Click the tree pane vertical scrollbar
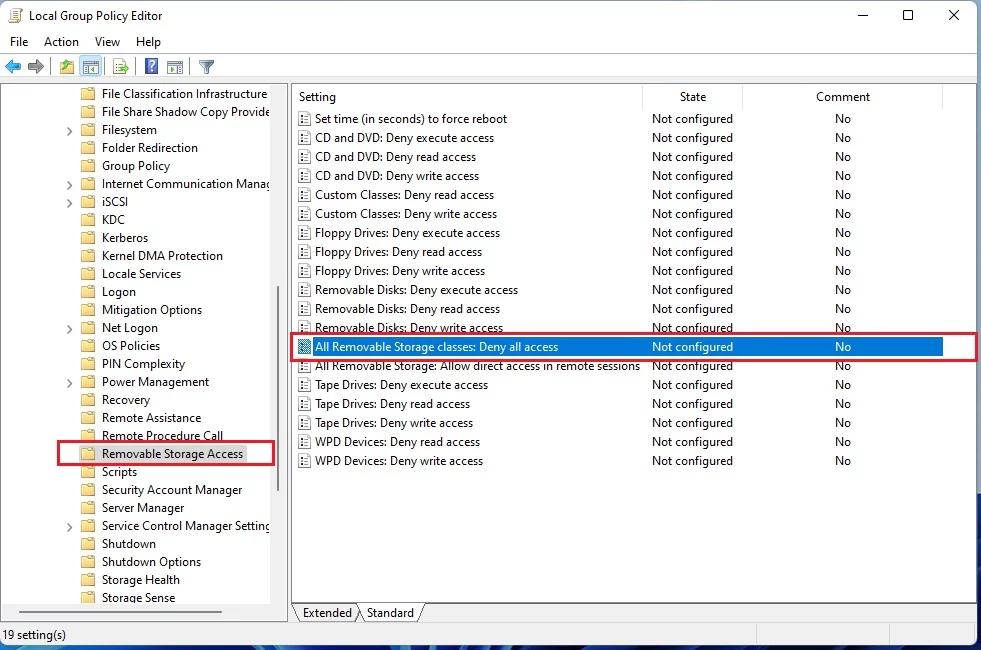981x650 pixels. coord(278,388)
